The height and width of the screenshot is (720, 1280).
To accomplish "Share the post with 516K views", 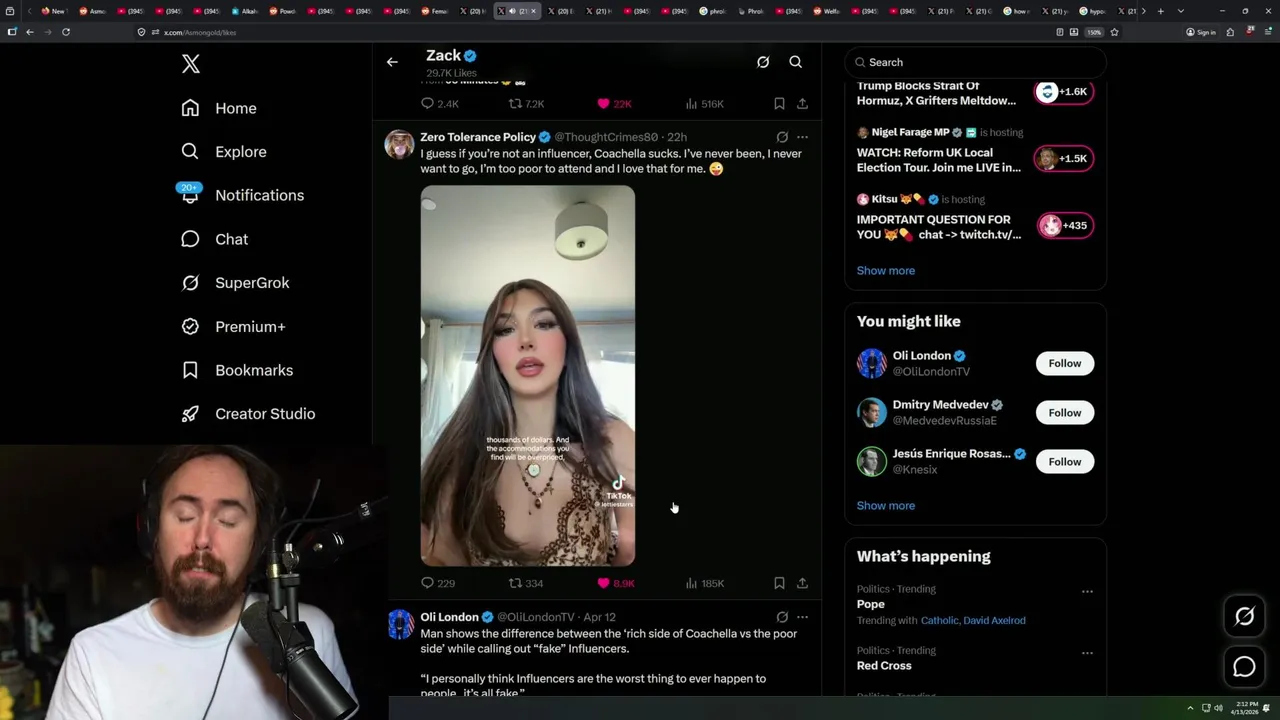I will coord(802,104).
